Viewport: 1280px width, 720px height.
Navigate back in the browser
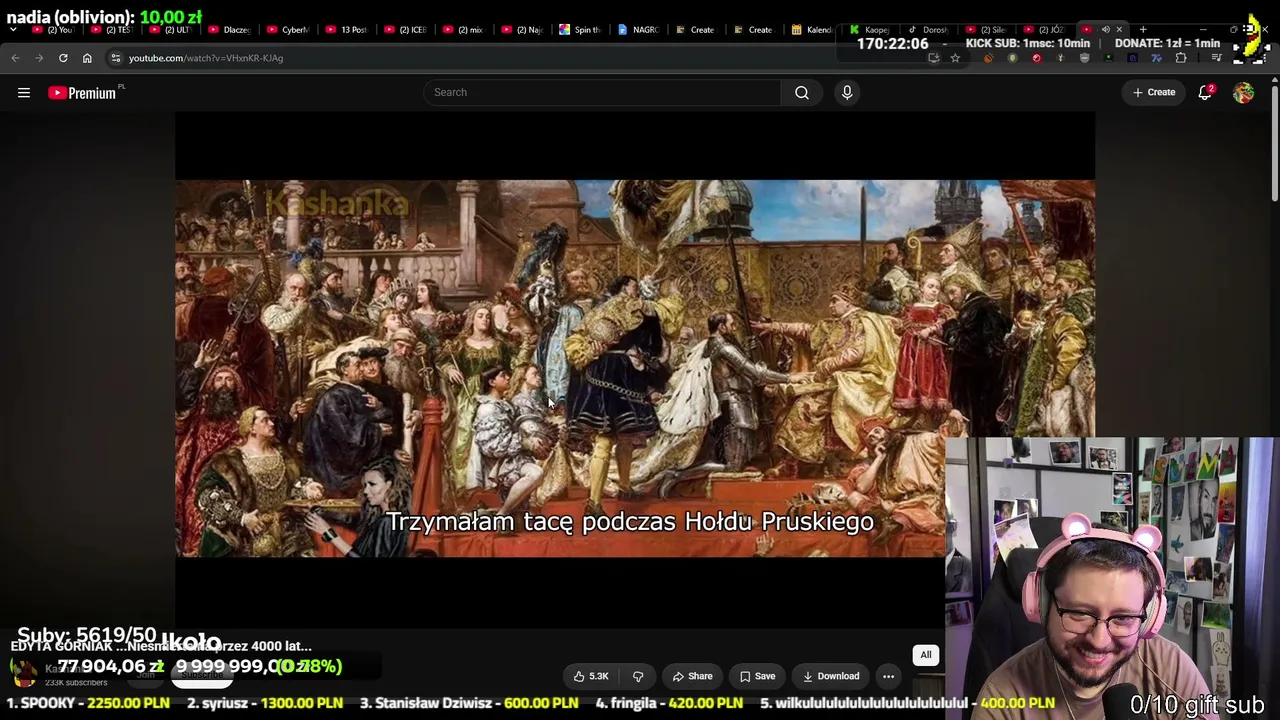[15, 58]
